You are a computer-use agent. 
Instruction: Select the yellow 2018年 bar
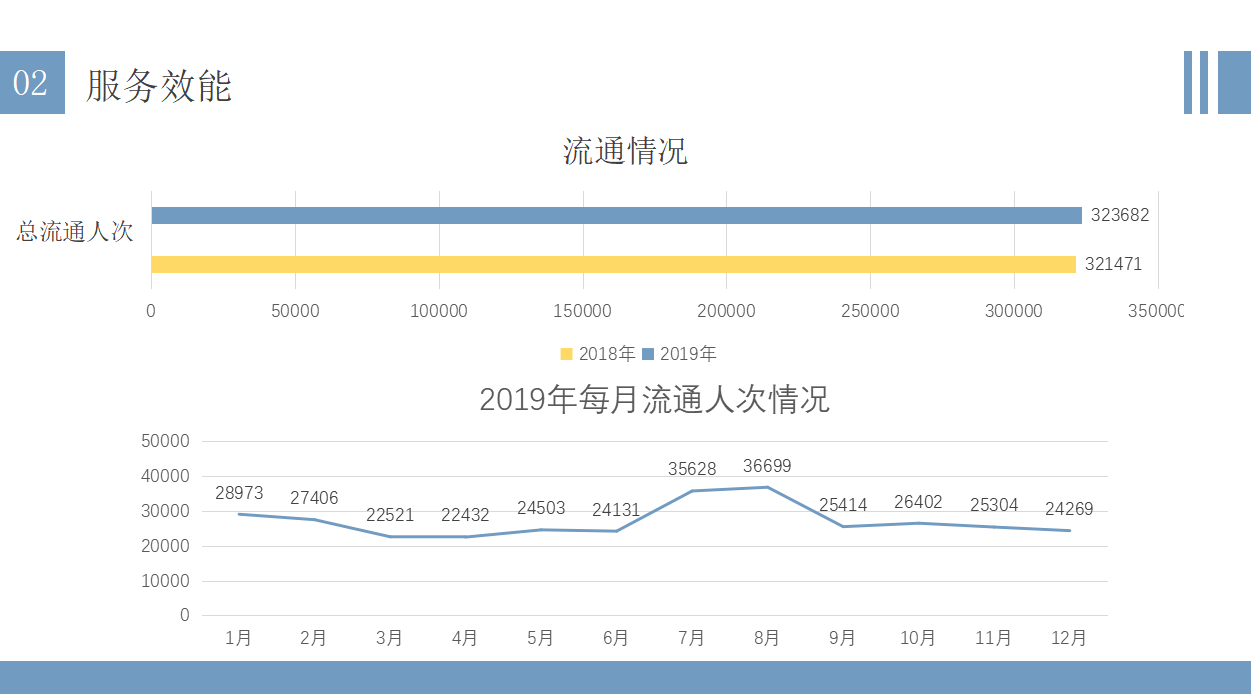point(614,264)
